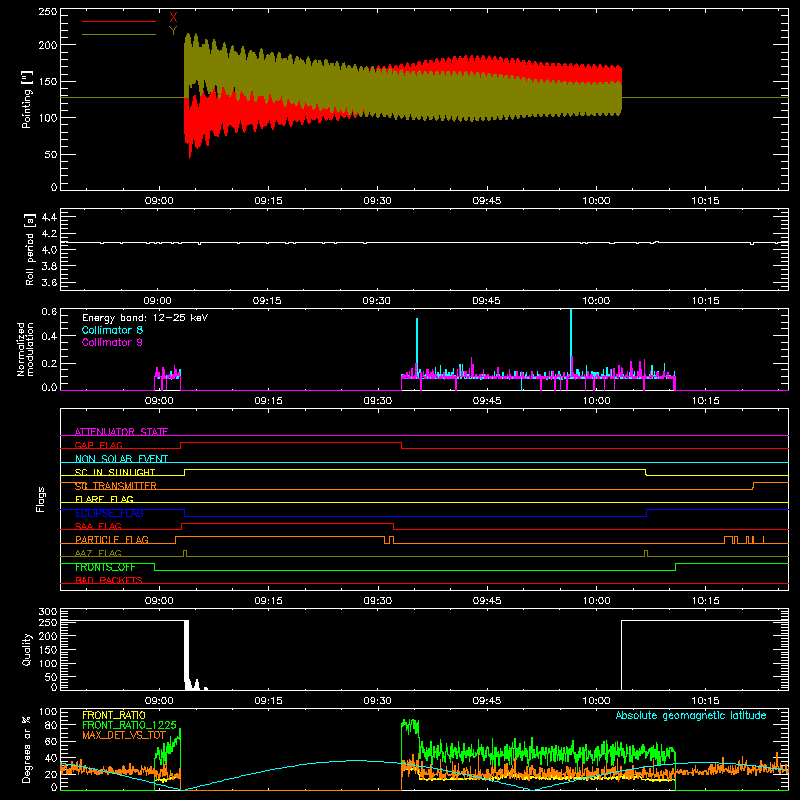Select the "Collimator 9" legend label
The width and height of the screenshot is (800, 800).
pyautogui.click(x=112, y=342)
